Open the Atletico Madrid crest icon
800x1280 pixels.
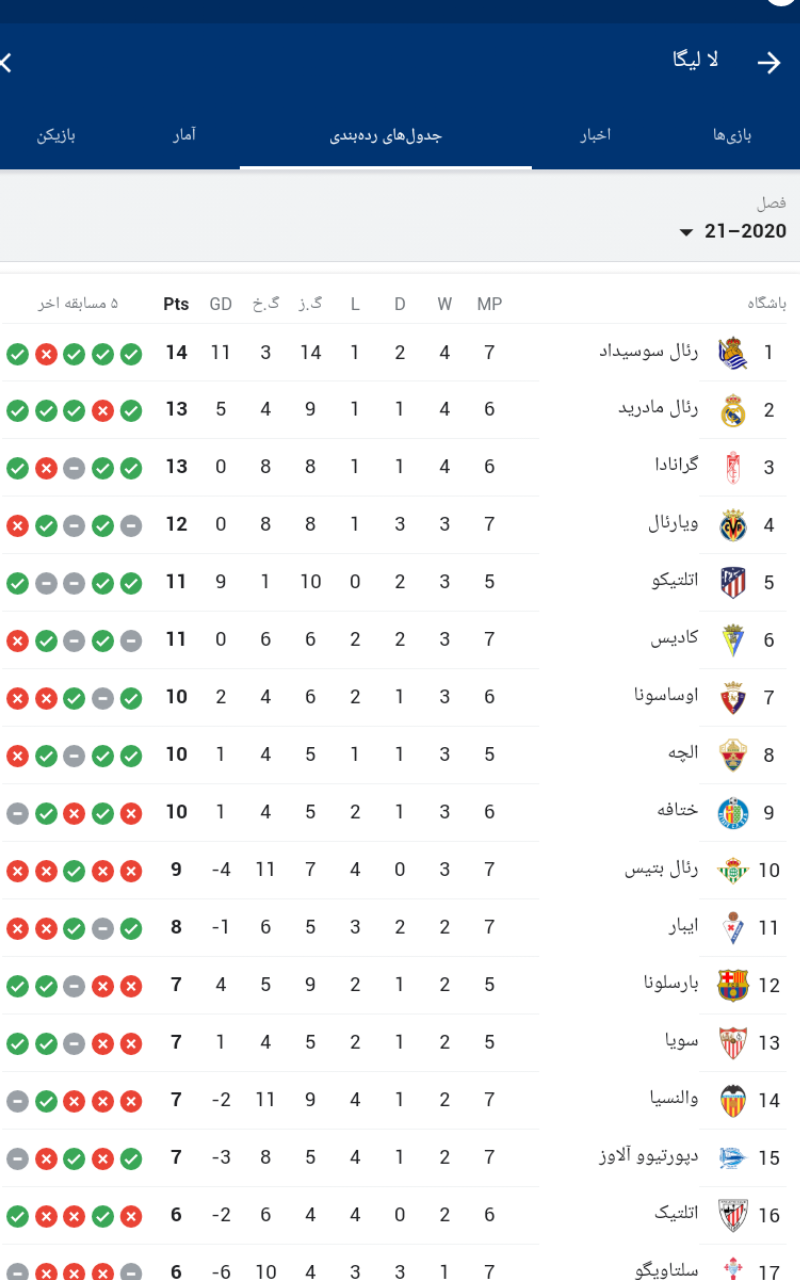(733, 582)
